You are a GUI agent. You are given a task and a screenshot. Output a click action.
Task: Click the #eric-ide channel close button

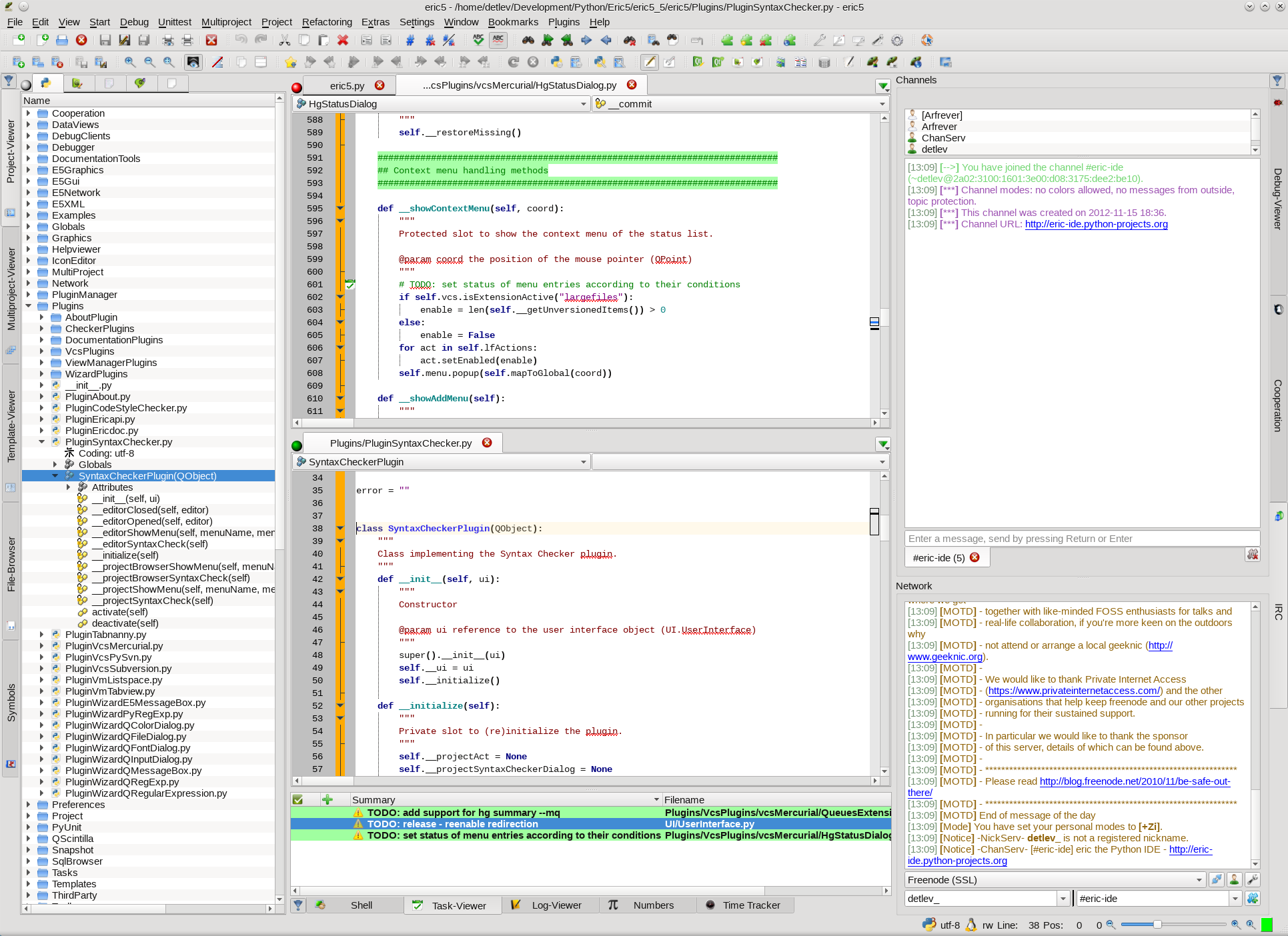point(974,557)
